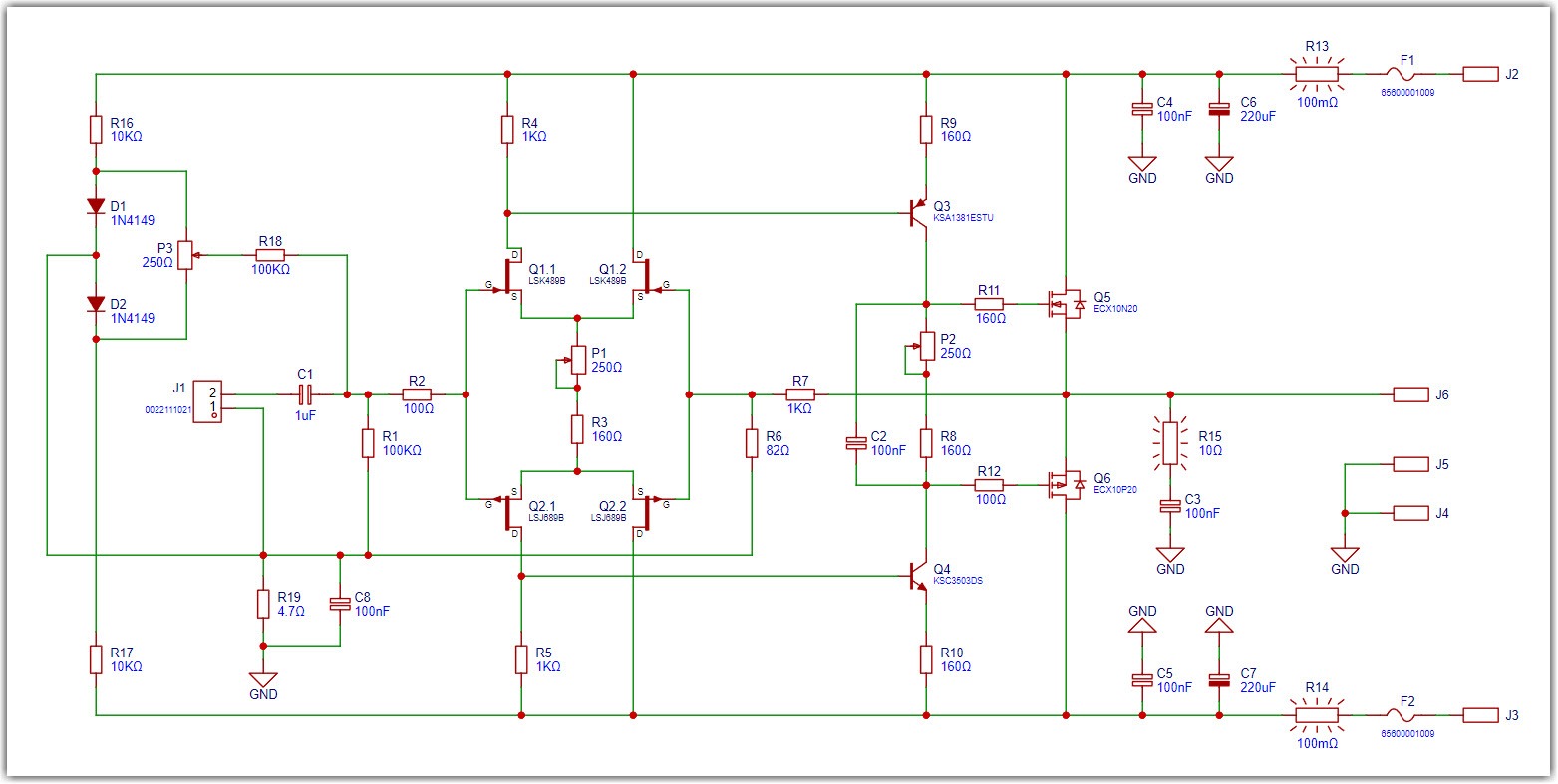Viewport: 1558px width, 784px height.
Task: Click the R4 designator label
Action: click(530, 123)
